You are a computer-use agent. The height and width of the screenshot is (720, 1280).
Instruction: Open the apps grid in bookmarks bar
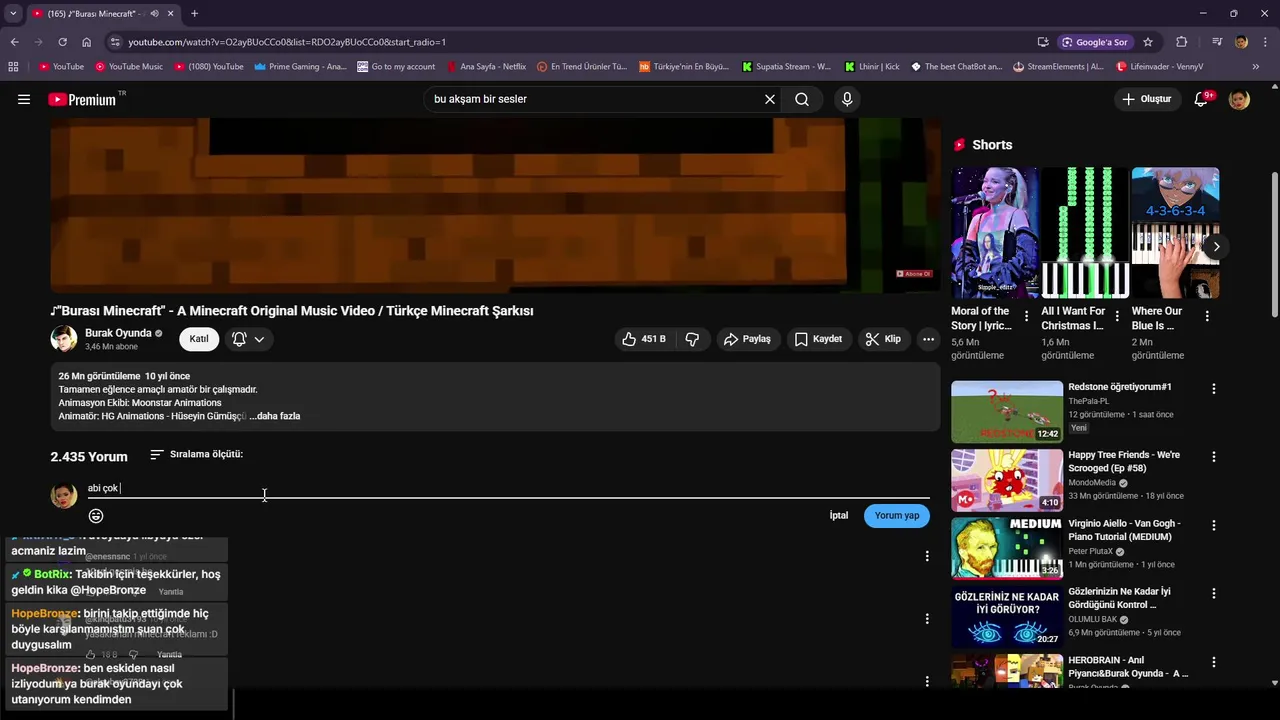(13, 67)
